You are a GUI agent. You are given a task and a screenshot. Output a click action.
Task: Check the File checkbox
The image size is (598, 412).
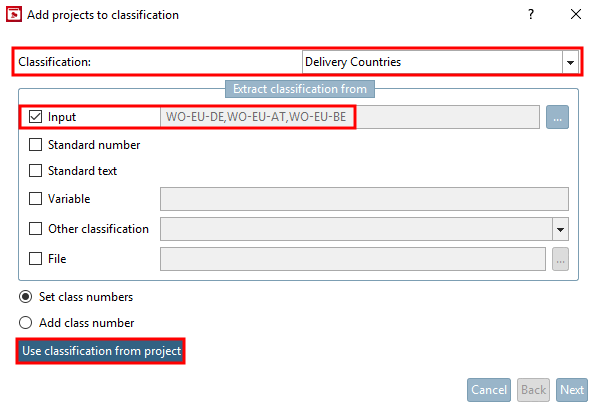click(35, 259)
